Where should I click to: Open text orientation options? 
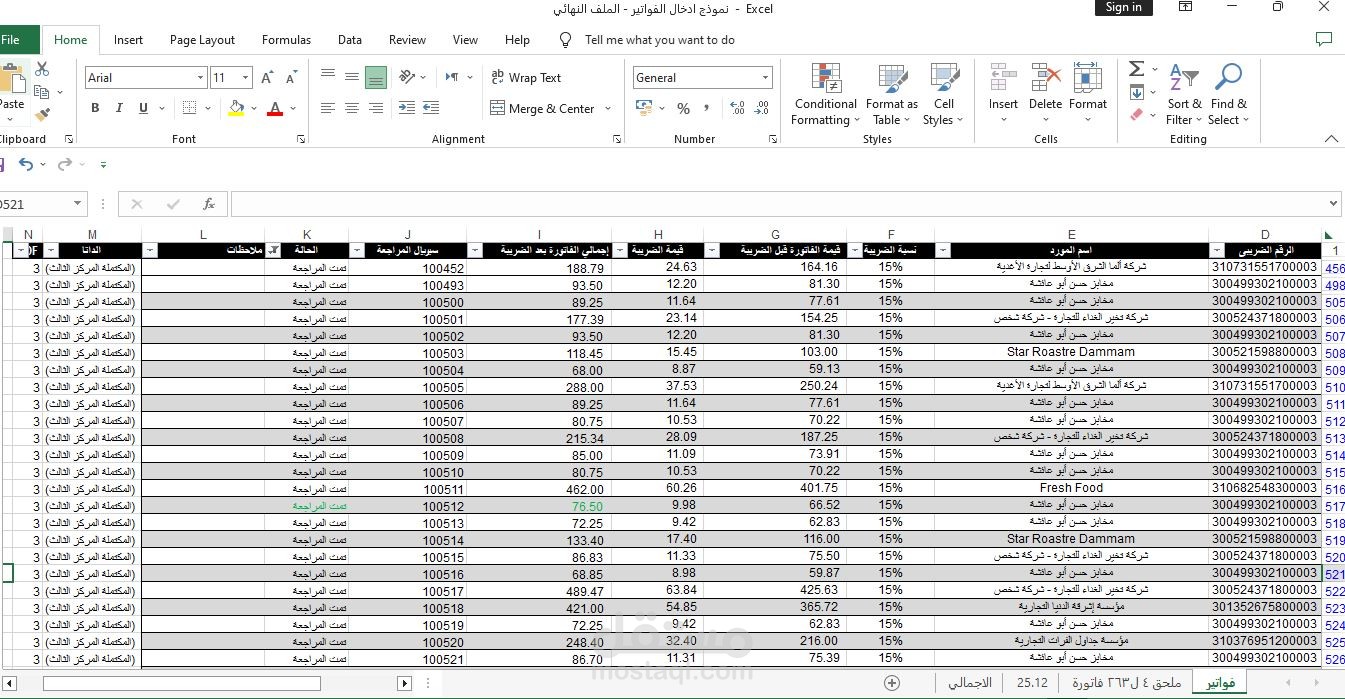pyautogui.click(x=411, y=77)
